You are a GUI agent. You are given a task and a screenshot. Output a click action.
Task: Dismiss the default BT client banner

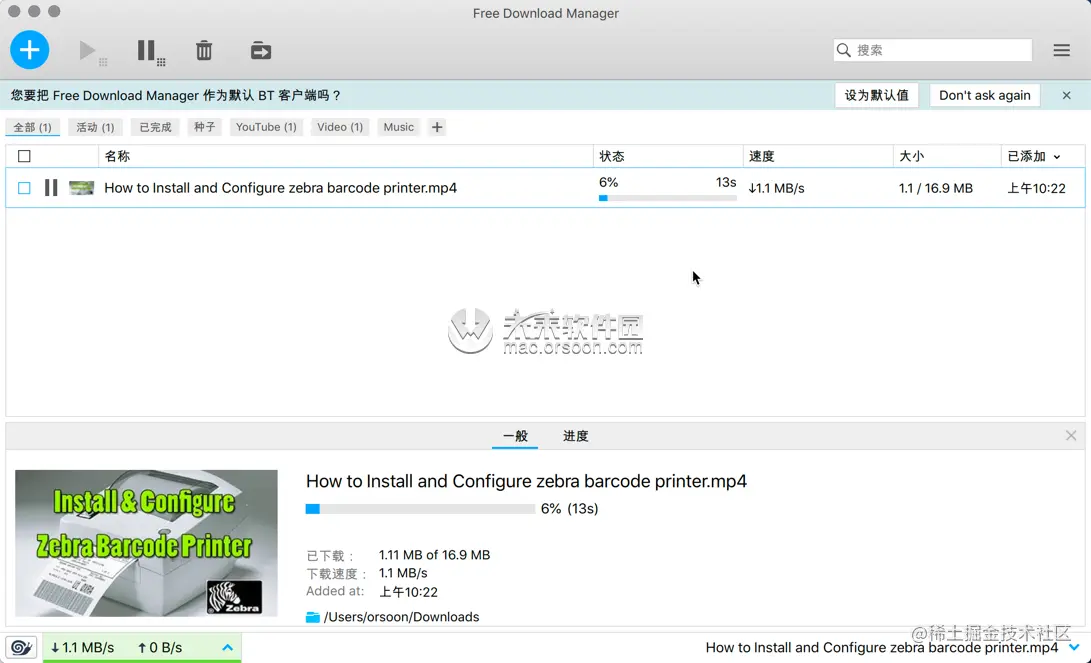pyautogui.click(x=1067, y=95)
